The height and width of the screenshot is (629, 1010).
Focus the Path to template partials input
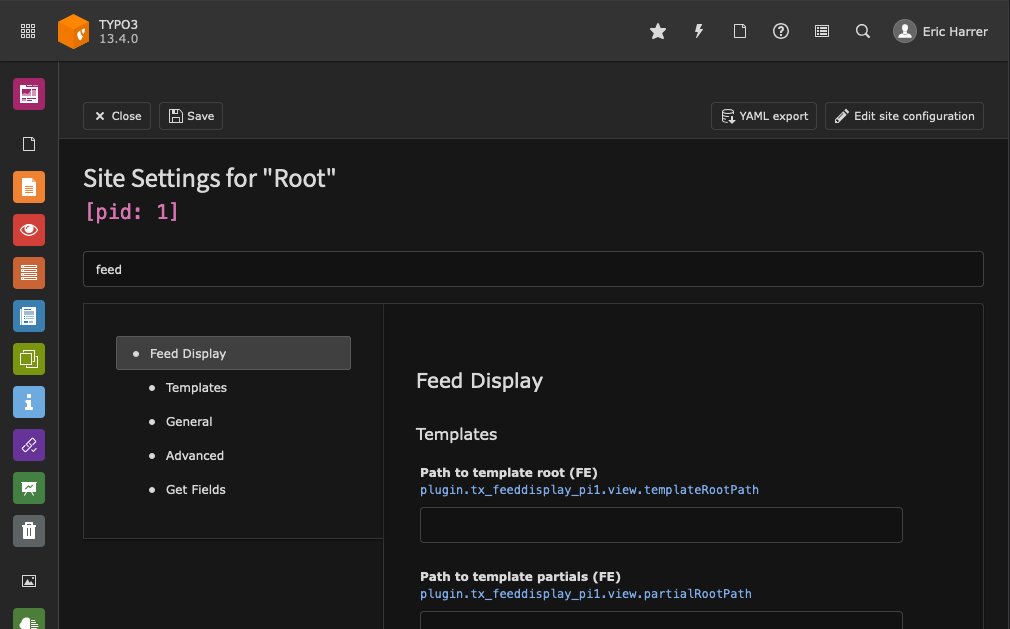[661, 620]
